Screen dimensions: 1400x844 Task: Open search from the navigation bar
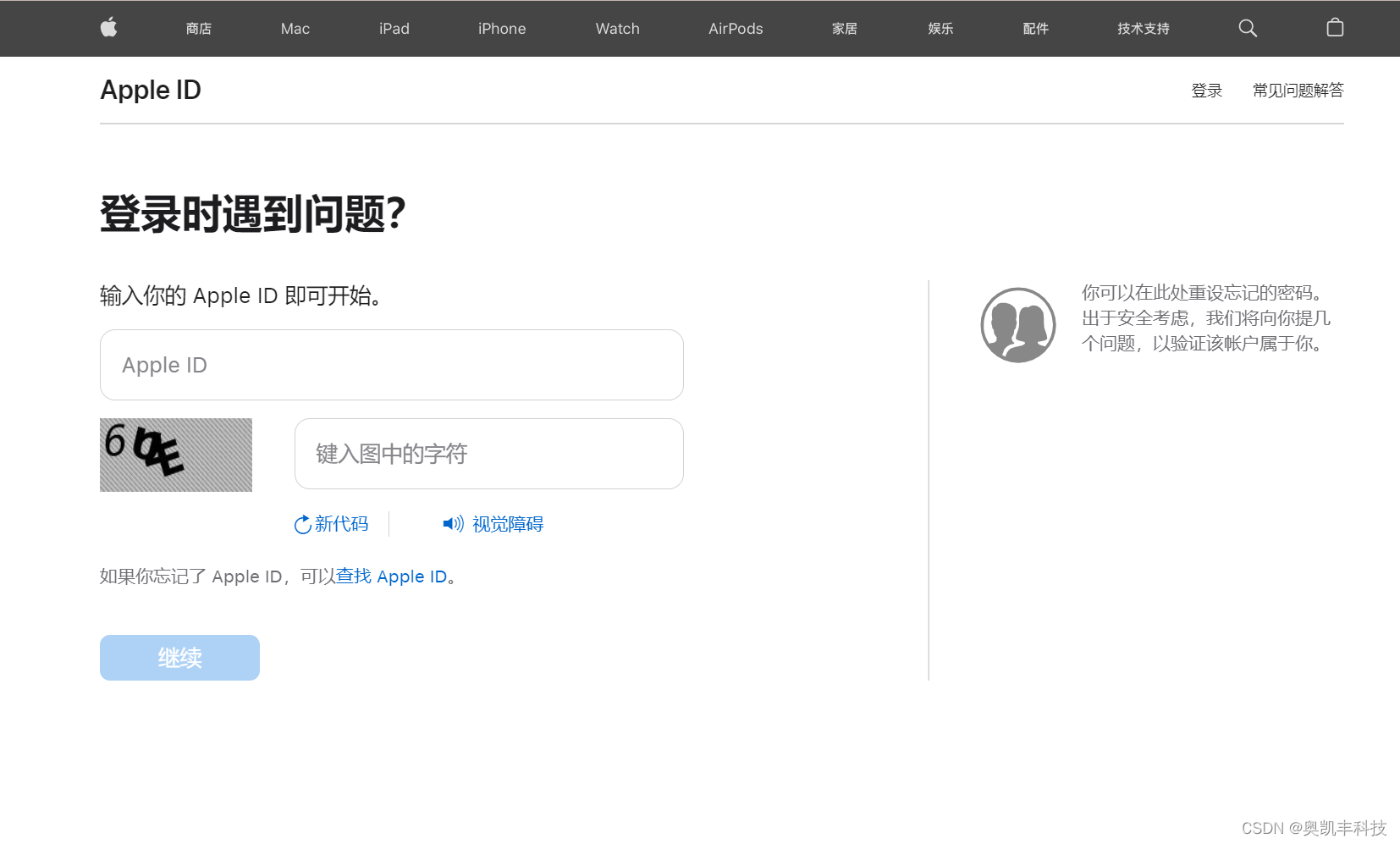pos(1247,28)
